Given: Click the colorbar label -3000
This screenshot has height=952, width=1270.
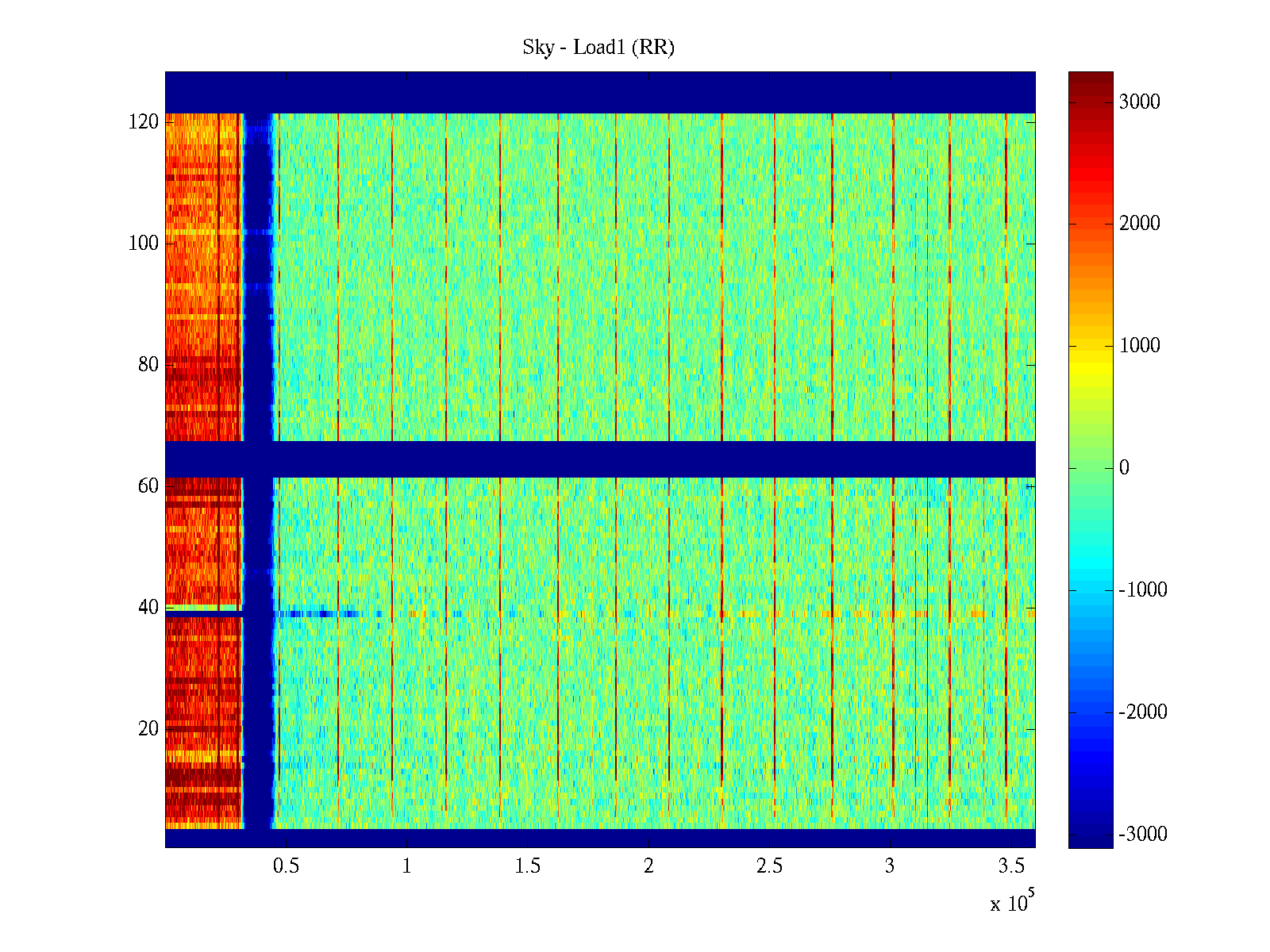Looking at the screenshot, I should click(x=1142, y=835).
